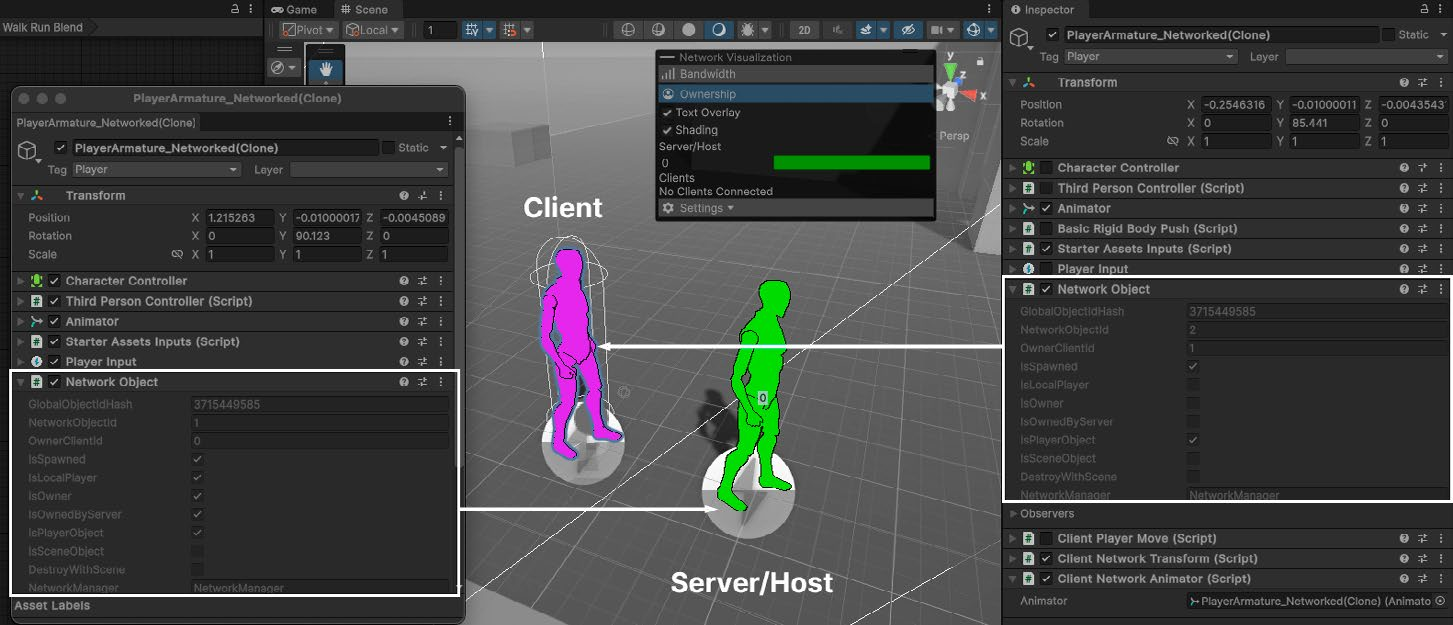Screen dimensions: 1453x625
Task: Click the scale constrain proportions link icon in right Inspector
Action: pos(1173,141)
